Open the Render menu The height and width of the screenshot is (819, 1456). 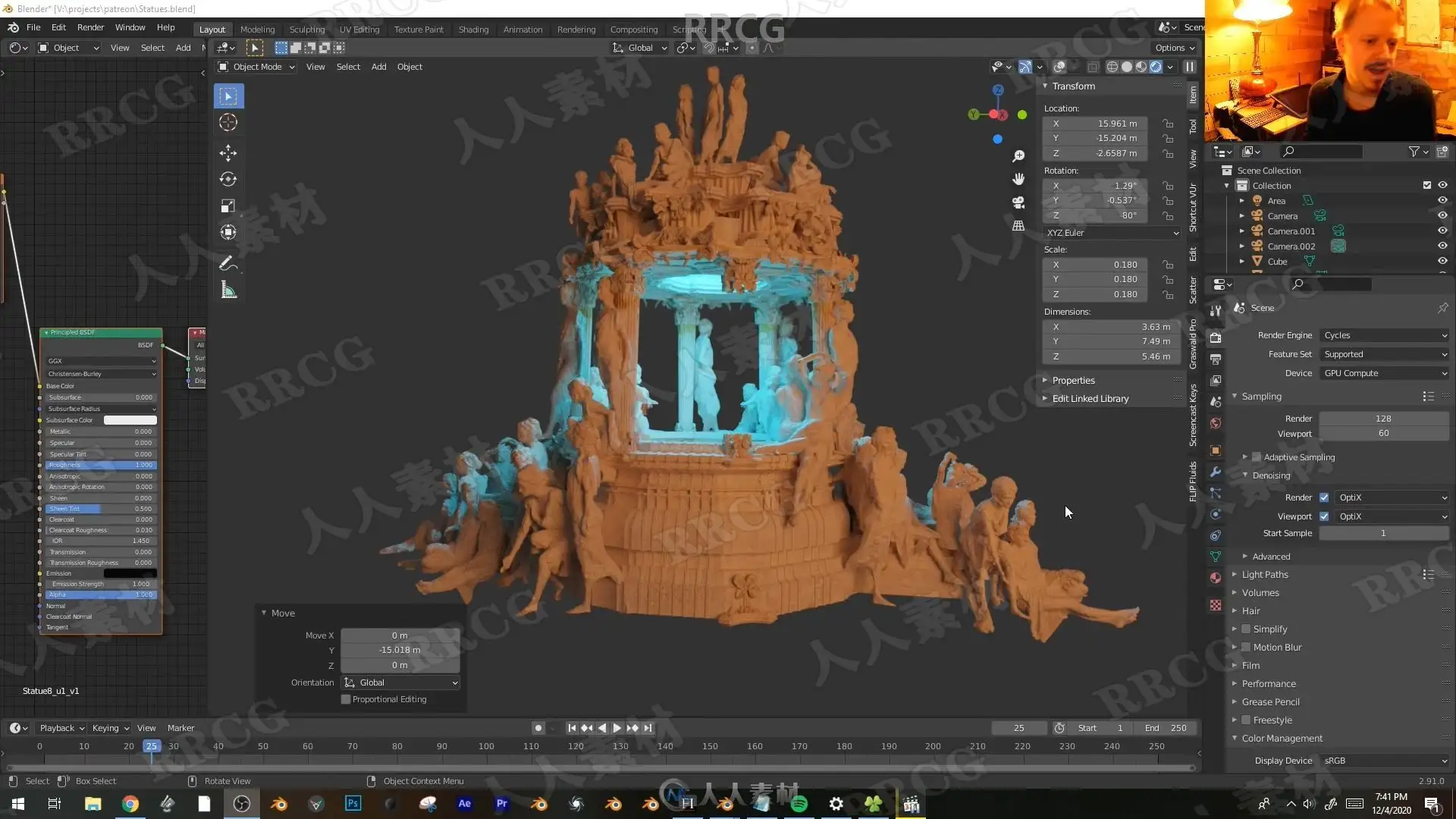[90, 27]
